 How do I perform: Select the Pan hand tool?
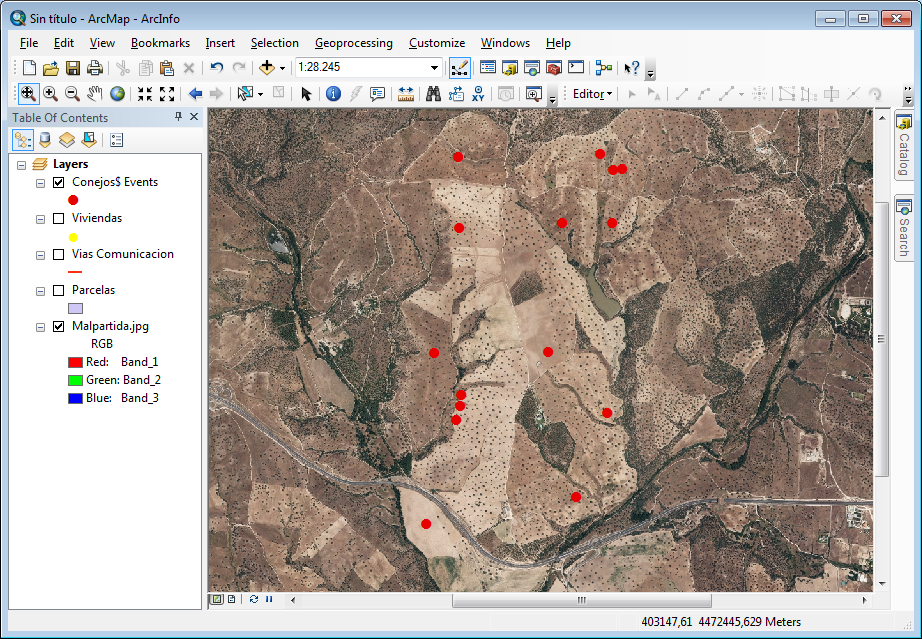click(x=94, y=93)
